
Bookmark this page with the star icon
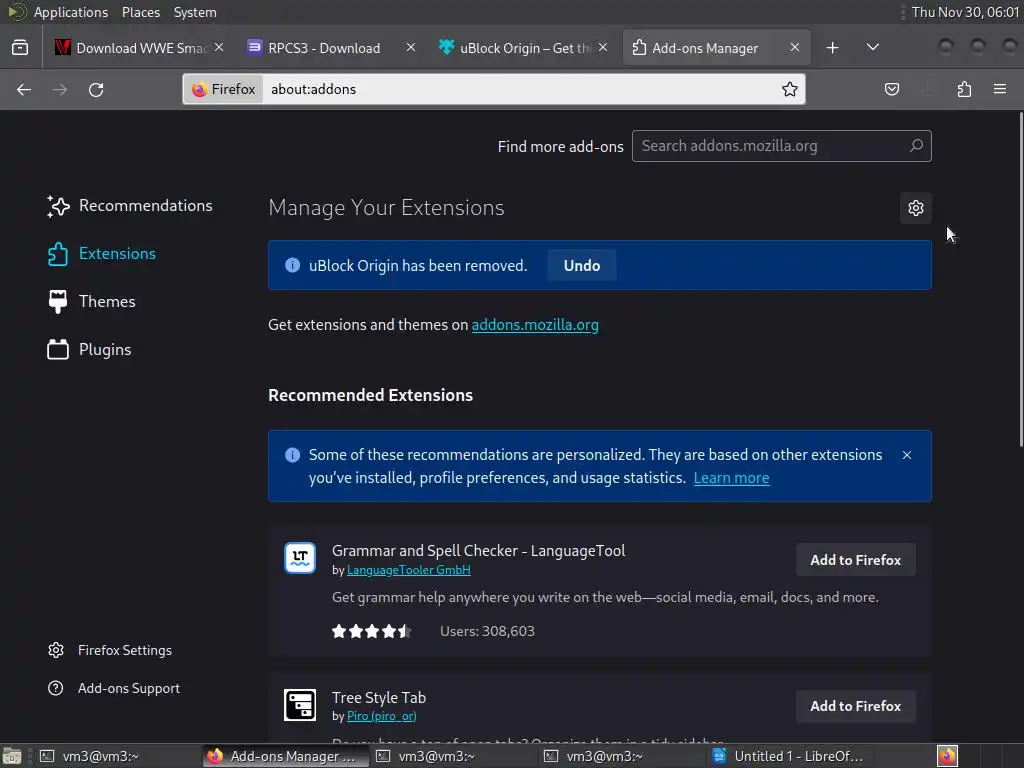coord(790,89)
